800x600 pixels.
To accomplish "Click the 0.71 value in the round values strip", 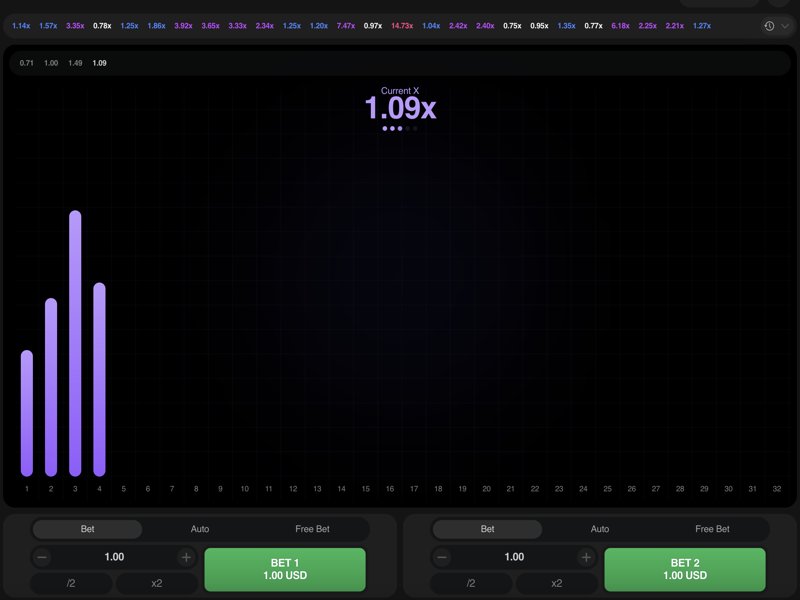I will coord(27,63).
